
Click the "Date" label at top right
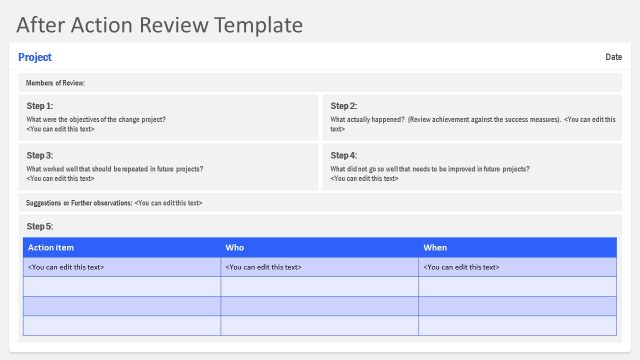pos(613,57)
